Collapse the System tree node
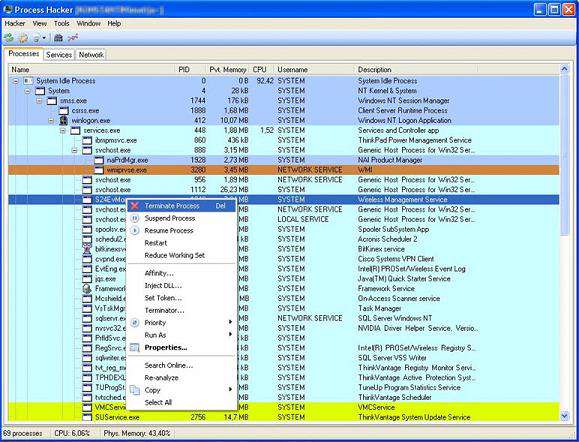Screen dimensions: 579x442 tap(28, 91)
